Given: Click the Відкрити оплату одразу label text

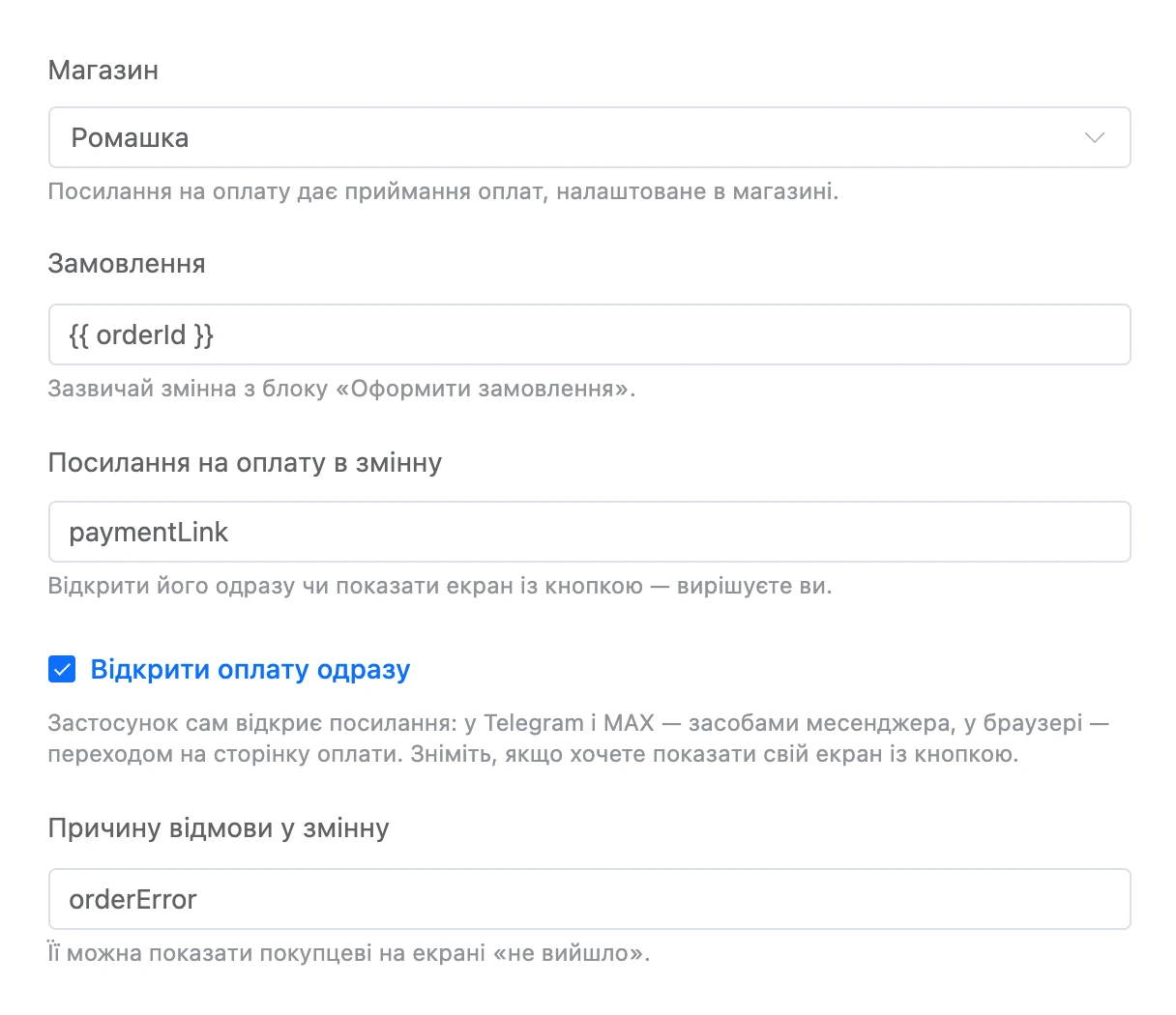Looking at the screenshot, I should coord(250,669).
